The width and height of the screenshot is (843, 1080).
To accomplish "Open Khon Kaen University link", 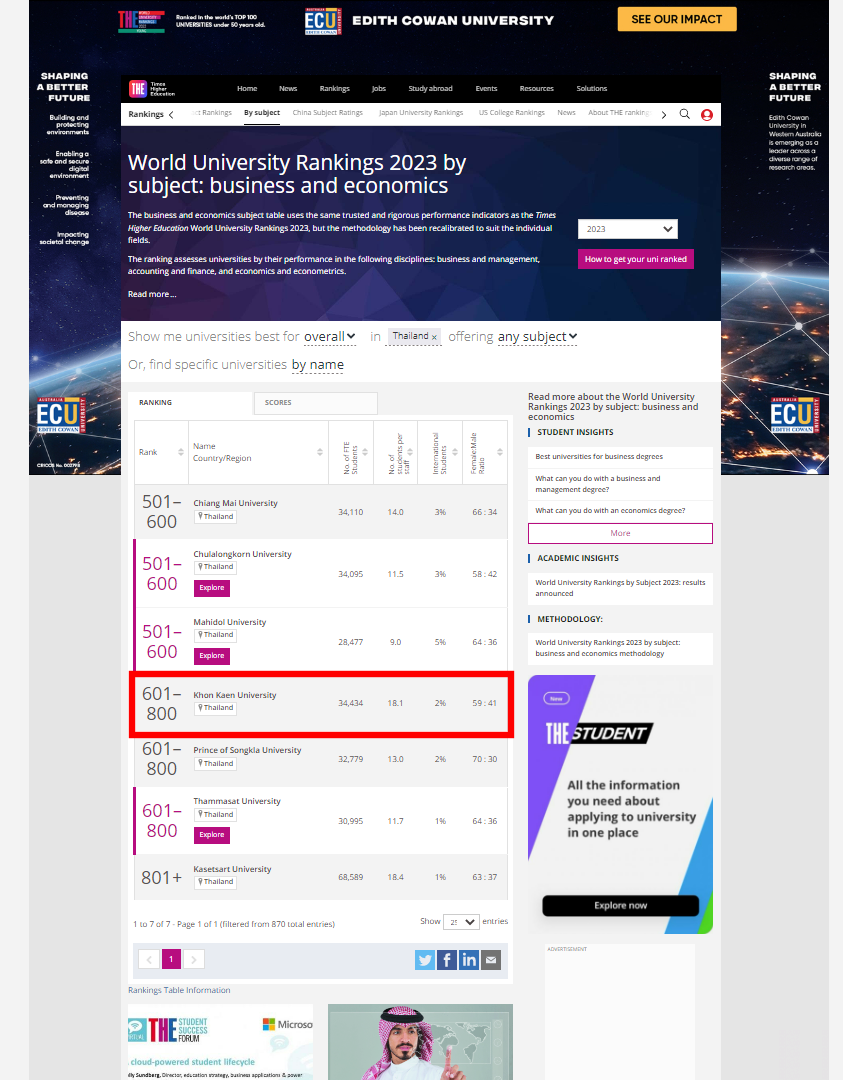I will (x=235, y=696).
